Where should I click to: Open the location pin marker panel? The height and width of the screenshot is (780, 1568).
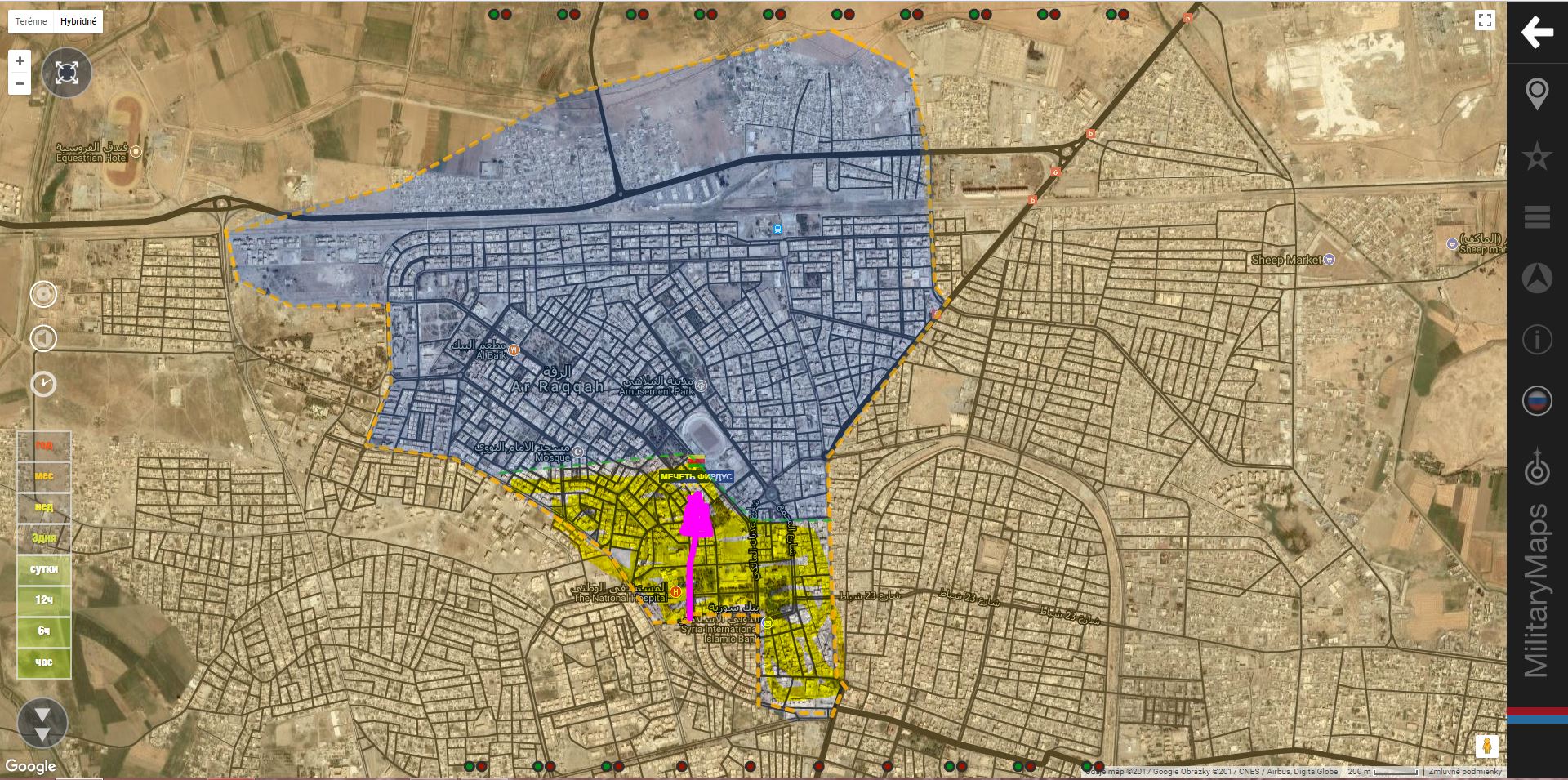[1536, 94]
